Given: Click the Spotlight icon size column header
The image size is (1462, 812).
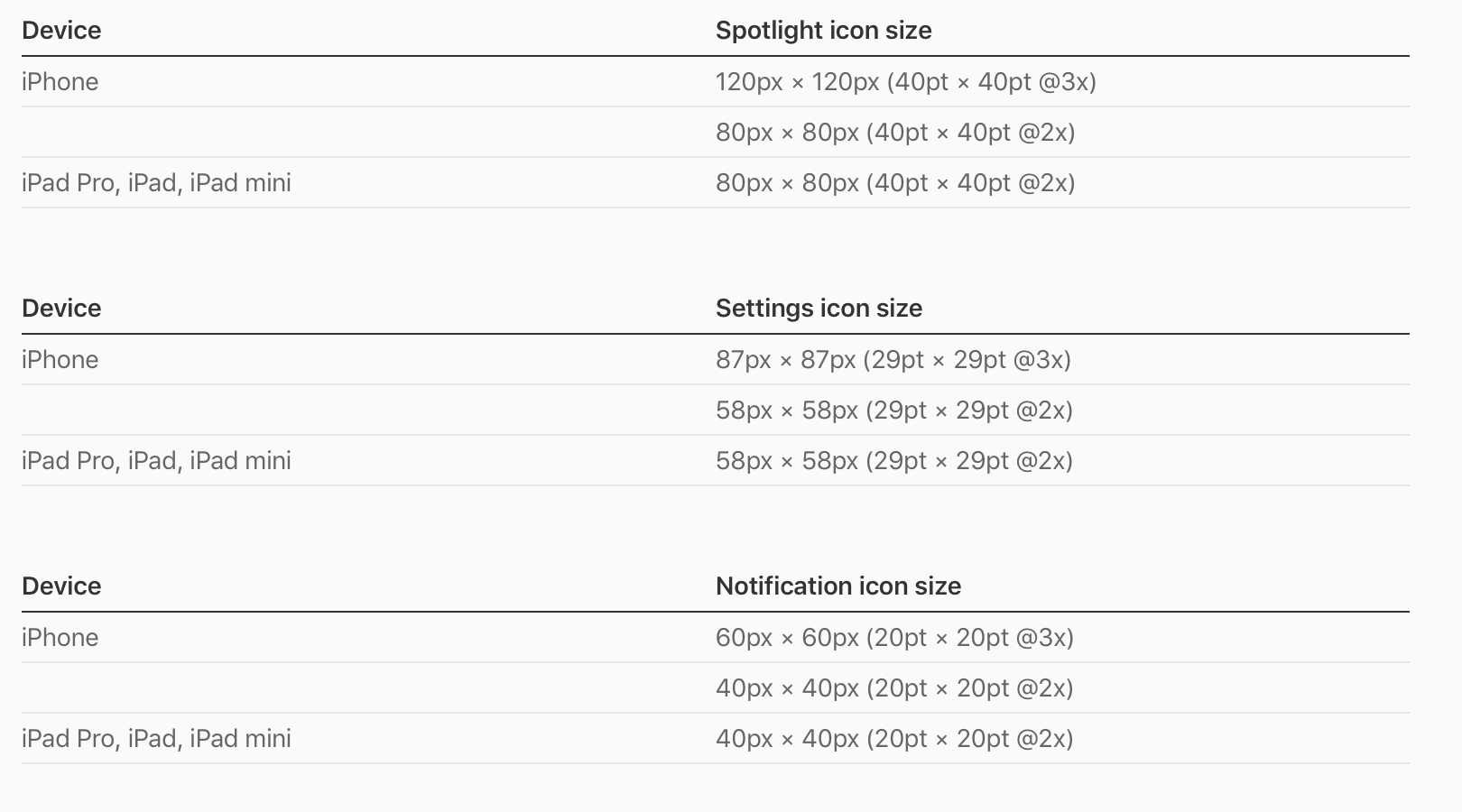Looking at the screenshot, I should click(823, 31).
